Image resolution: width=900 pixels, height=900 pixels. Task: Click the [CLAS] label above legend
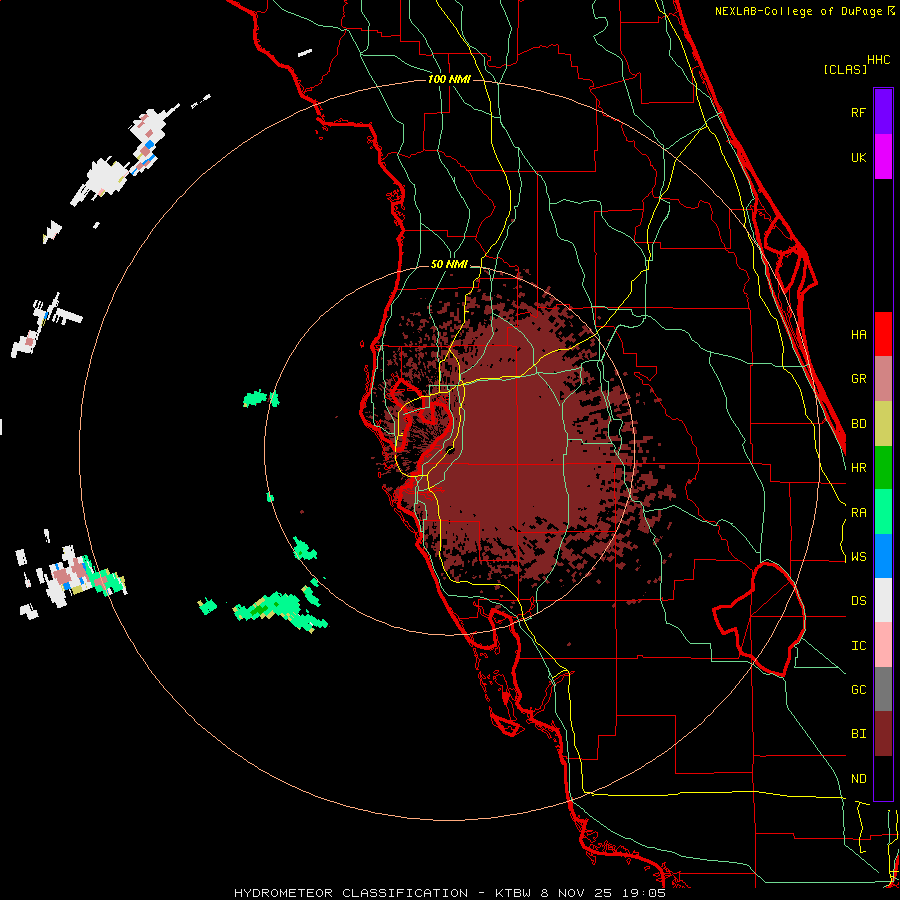tap(845, 69)
